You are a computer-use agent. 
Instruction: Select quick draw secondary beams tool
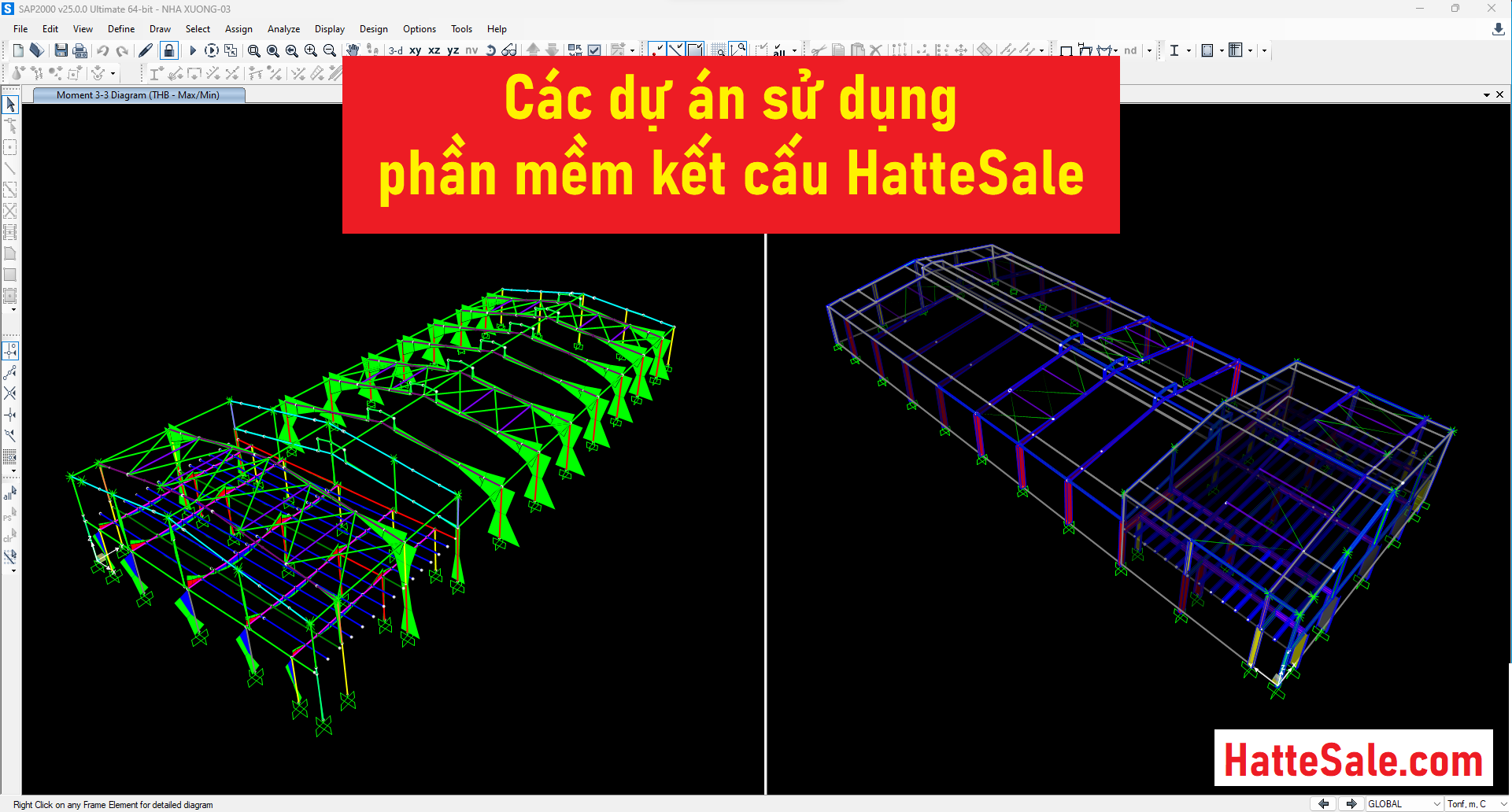10,232
